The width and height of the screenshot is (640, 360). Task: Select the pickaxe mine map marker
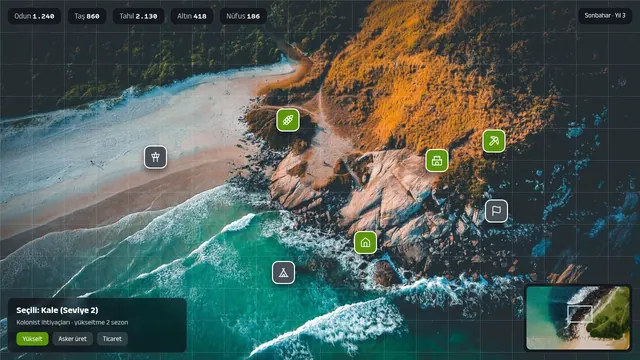(494, 141)
